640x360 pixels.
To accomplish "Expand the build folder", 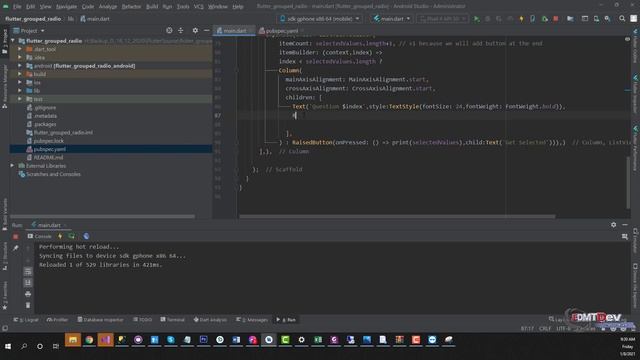I will [x=20, y=74].
